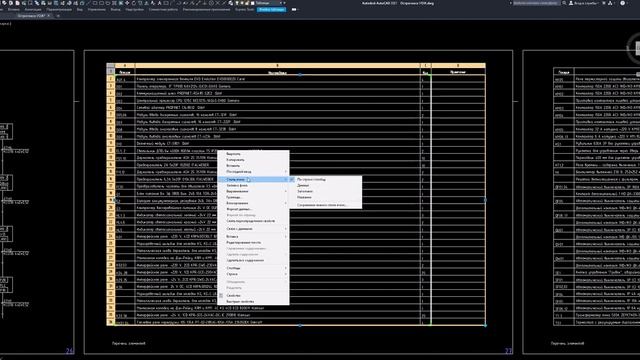Select table column header B
The height and width of the screenshot is (360, 640).
278,65
